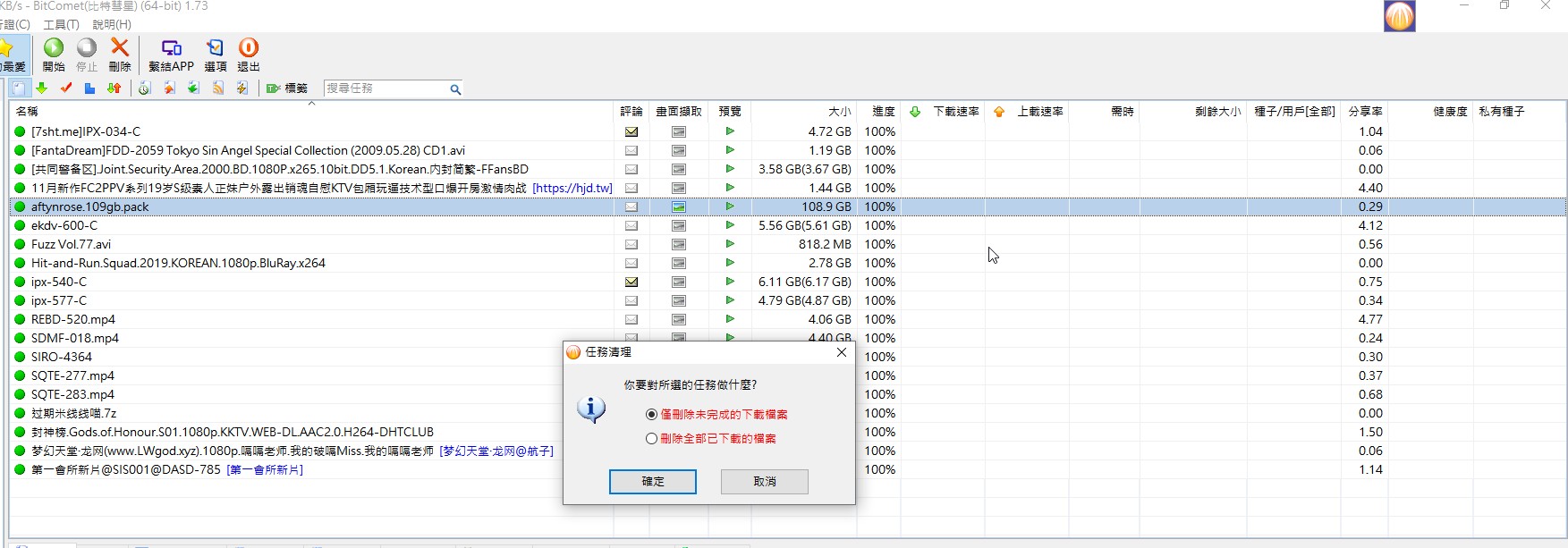This screenshot has width=1568, height=548.
Task: Select 僅刪除未完成的下載檔案 radio option
Action: click(x=716, y=415)
